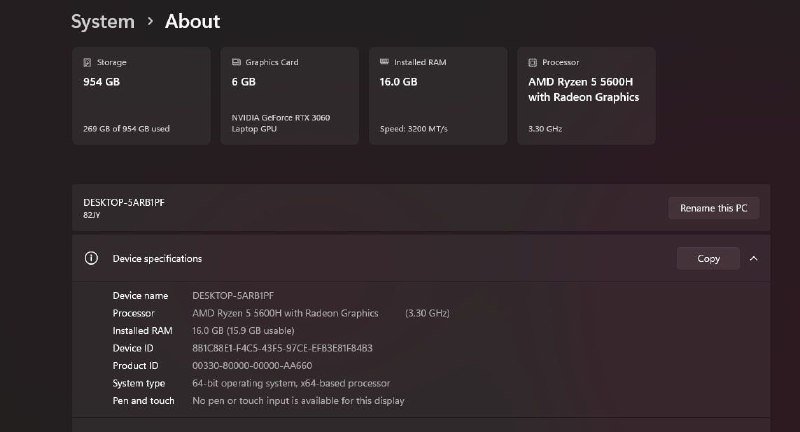This screenshot has width=800, height=432.
Task: Open the 6 GB Graphics Card tile
Action: (x=290, y=96)
